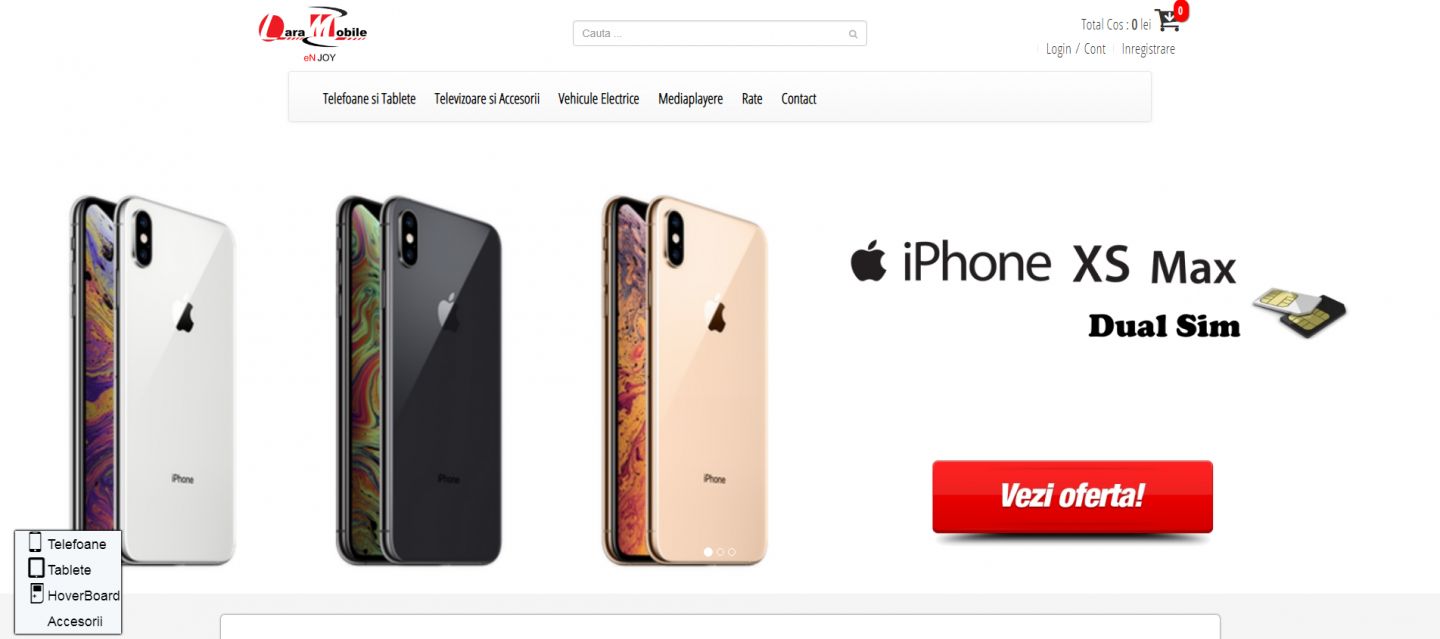Click the red Vezi oferta! button
Image resolution: width=1440 pixels, height=639 pixels.
[x=1072, y=497]
